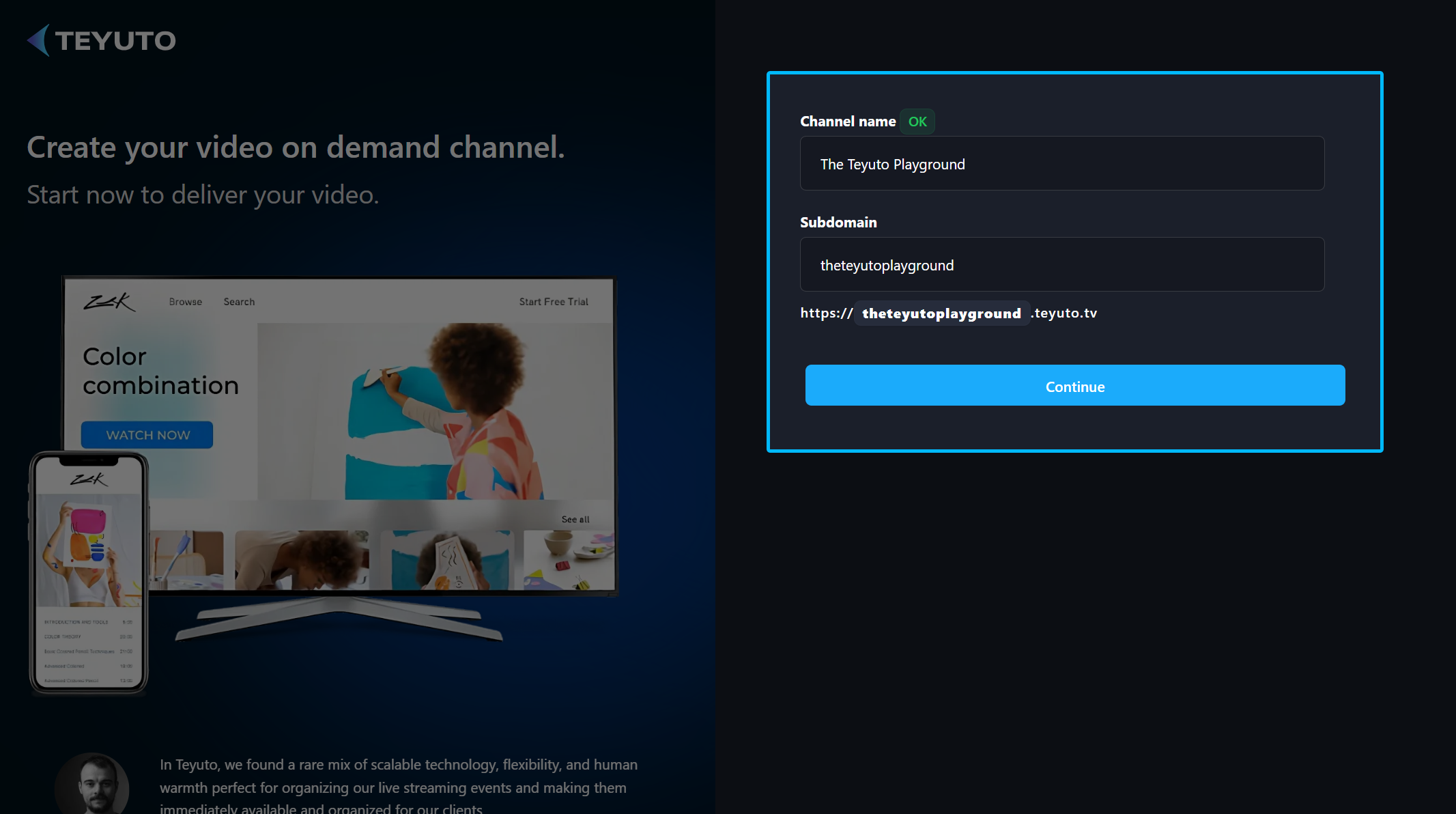Click the Create your video heading

point(296,148)
